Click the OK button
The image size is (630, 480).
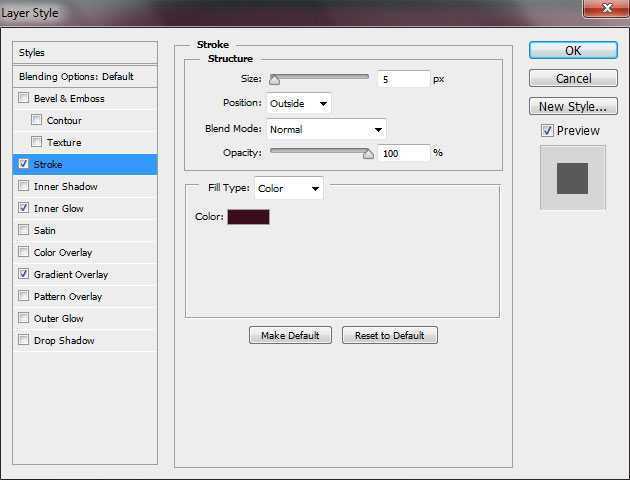(573, 51)
